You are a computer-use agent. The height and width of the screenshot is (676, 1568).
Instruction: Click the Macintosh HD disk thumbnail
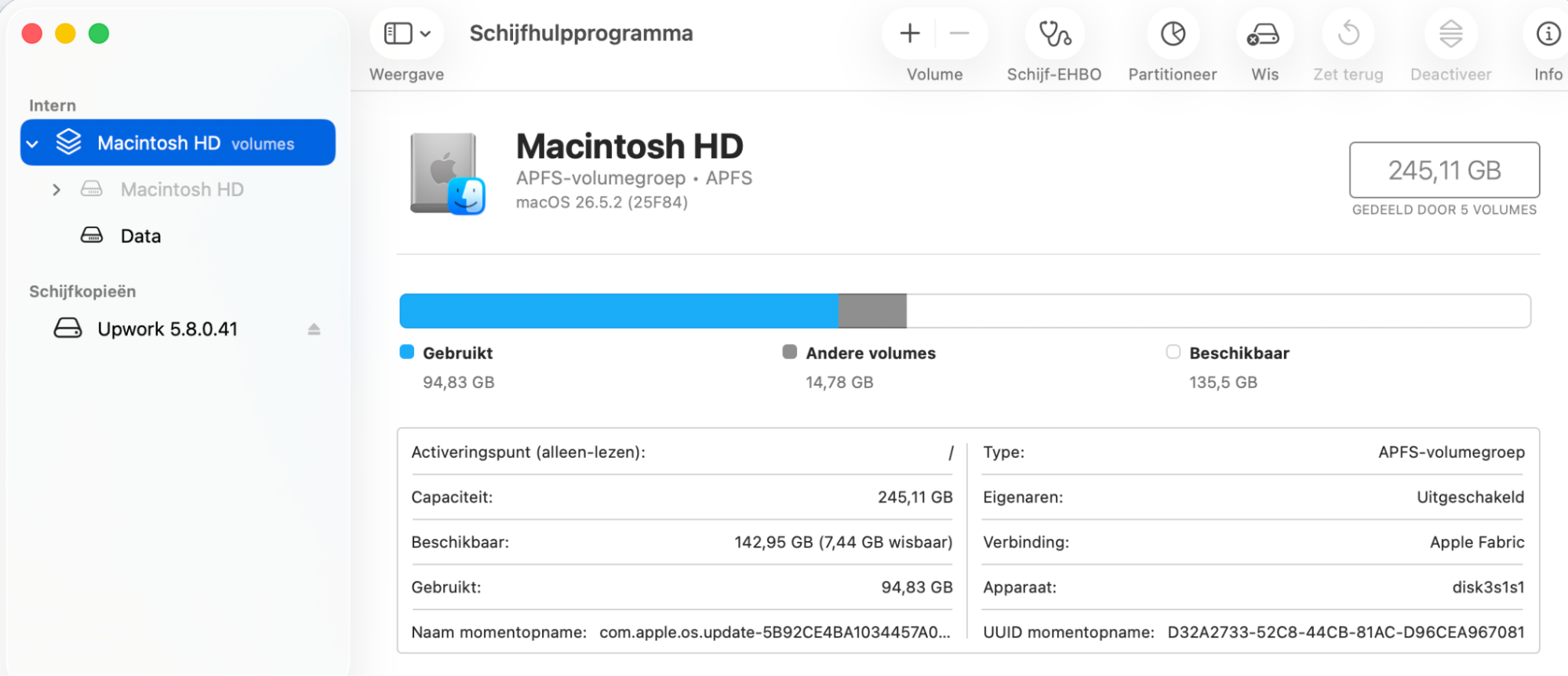(448, 173)
